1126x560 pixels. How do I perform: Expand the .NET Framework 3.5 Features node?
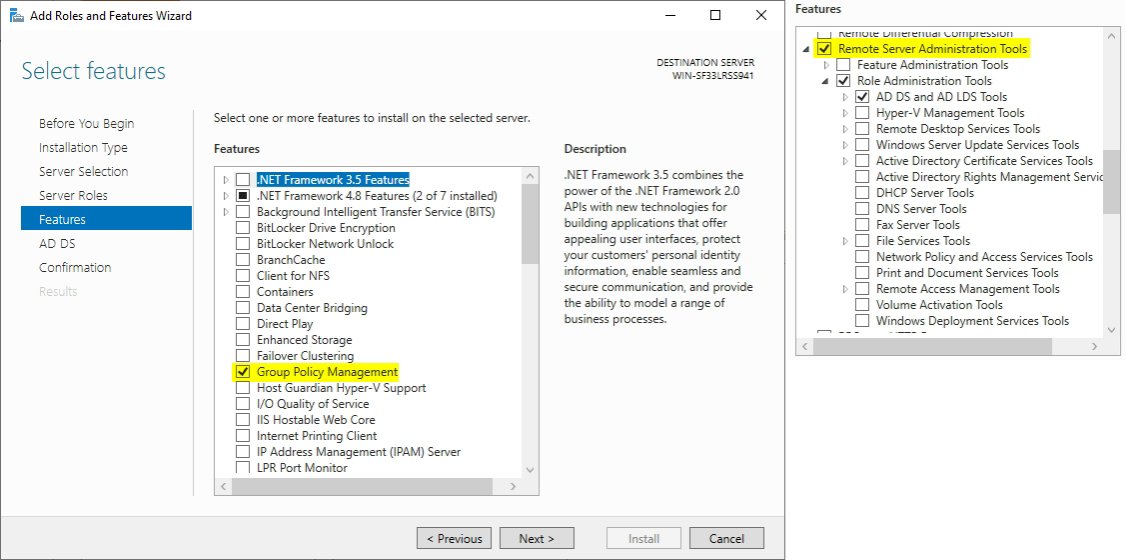click(x=226, y=180)
